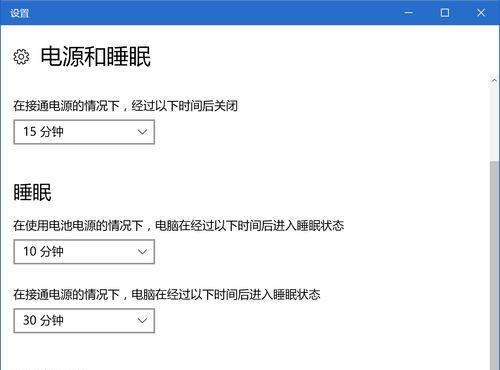Click the settings gear icon beside 电源和睡眠
500x370 pixels.
21,57
